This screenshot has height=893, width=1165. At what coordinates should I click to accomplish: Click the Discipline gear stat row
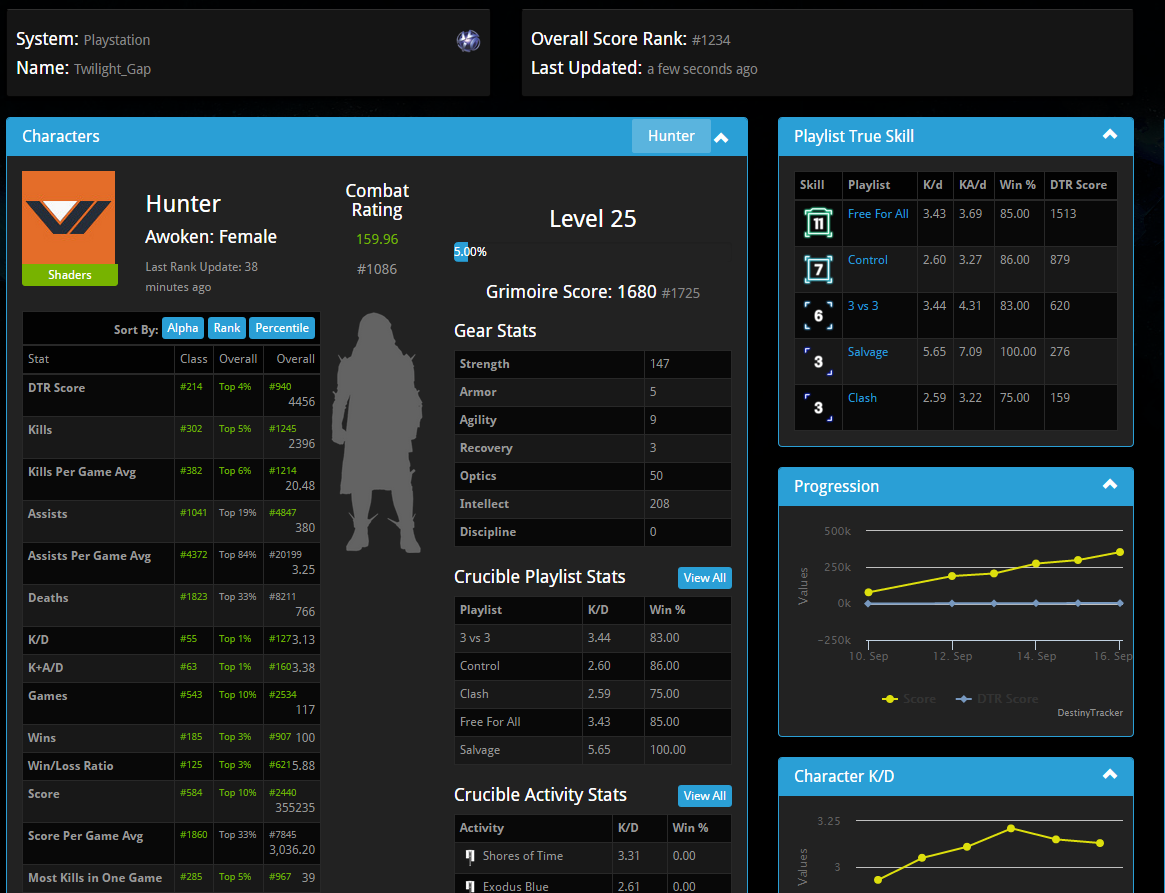point(592,532)
